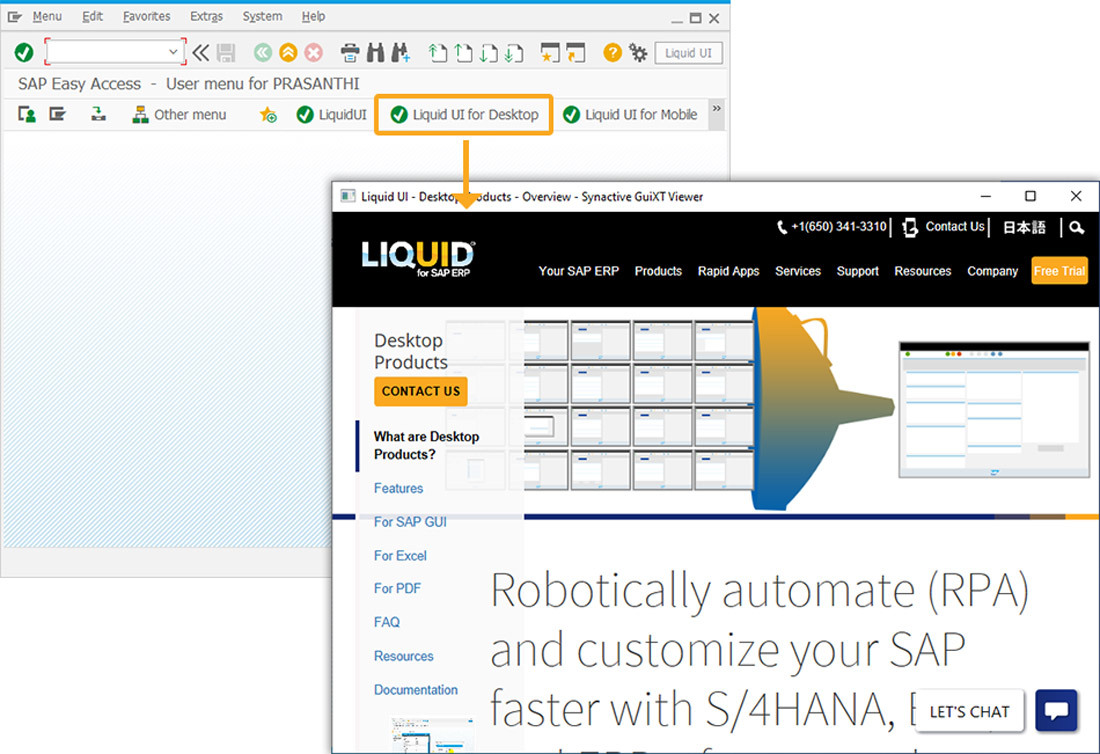Open the Menu menu in SAP
This screenshot has width=1100, height=754.
pos(47,16)
